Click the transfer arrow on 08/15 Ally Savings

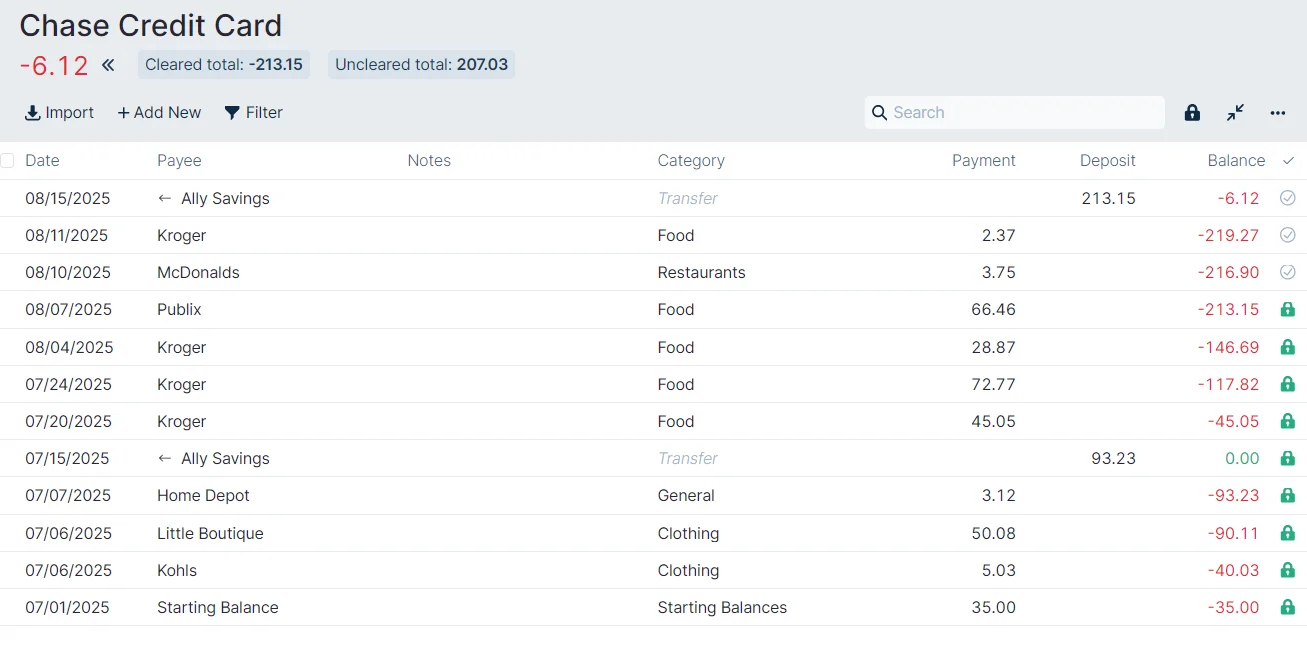point(165,198)
